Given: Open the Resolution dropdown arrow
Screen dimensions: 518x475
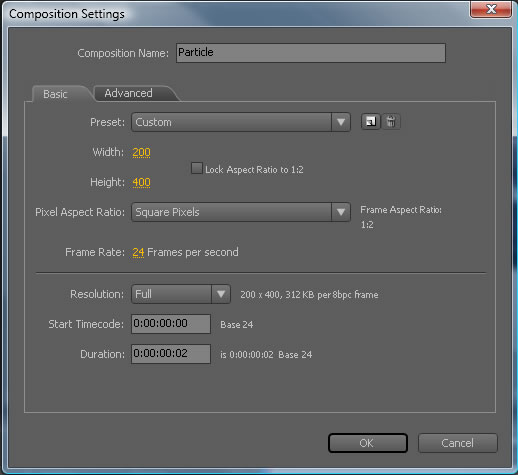Looking at the screenshot, I should (221, 294).
